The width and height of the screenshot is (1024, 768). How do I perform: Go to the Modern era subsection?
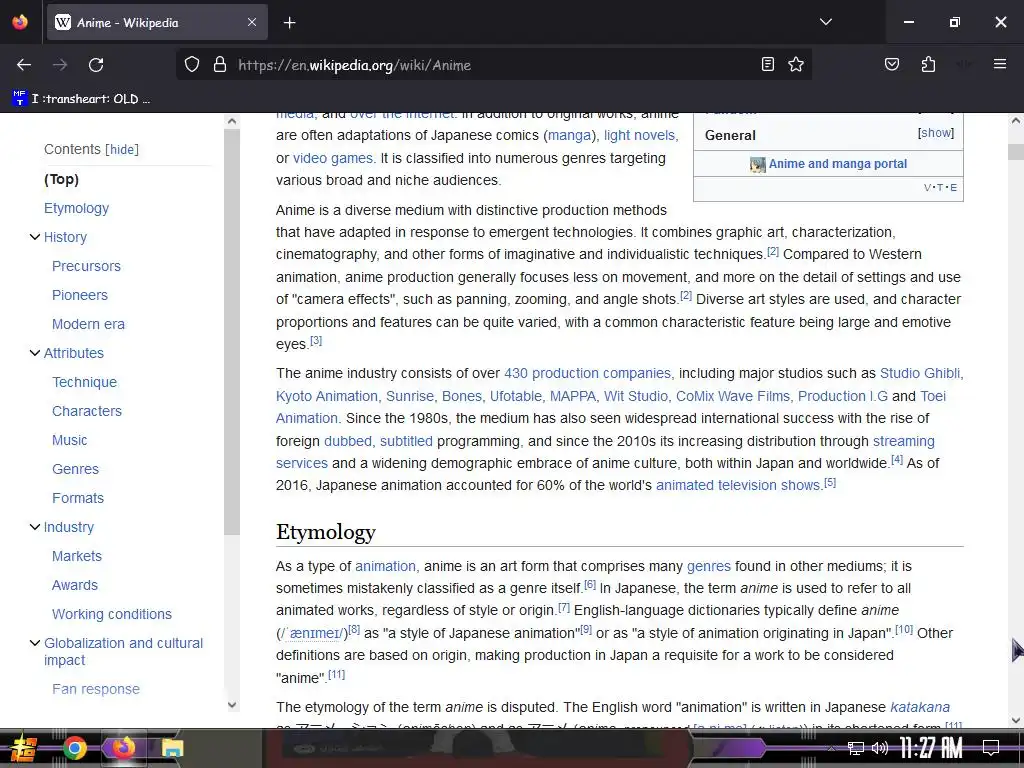tap(88, 325)
